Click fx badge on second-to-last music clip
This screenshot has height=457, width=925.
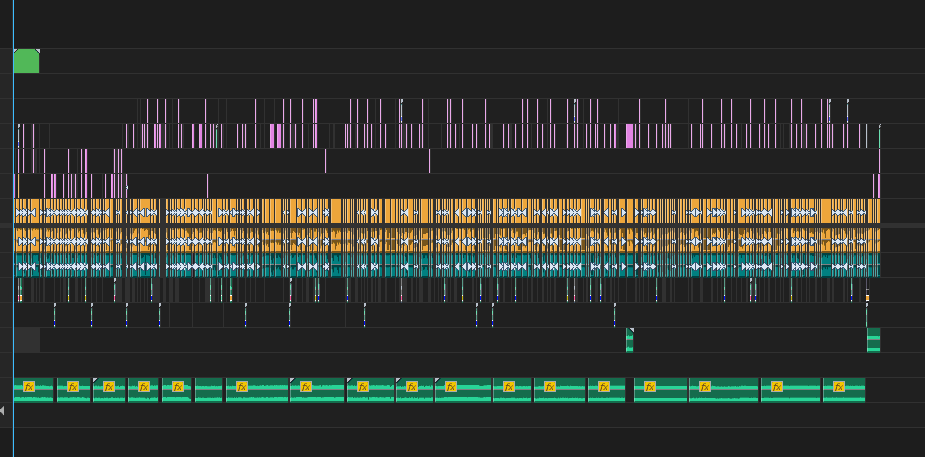777,387
